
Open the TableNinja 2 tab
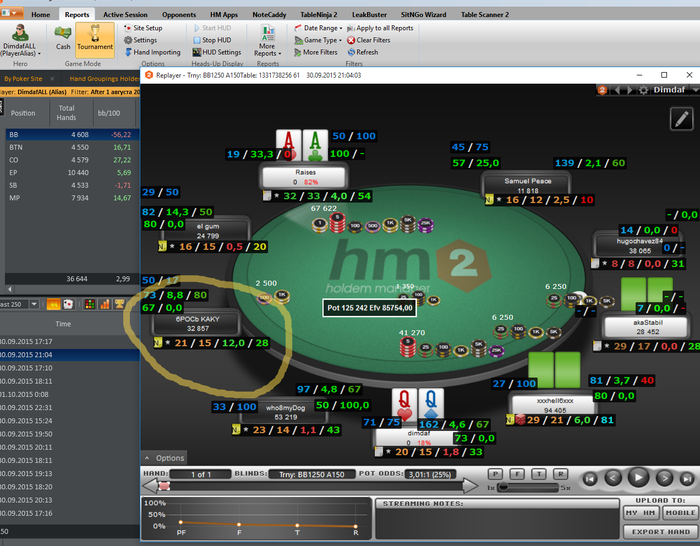pos(319,15)
